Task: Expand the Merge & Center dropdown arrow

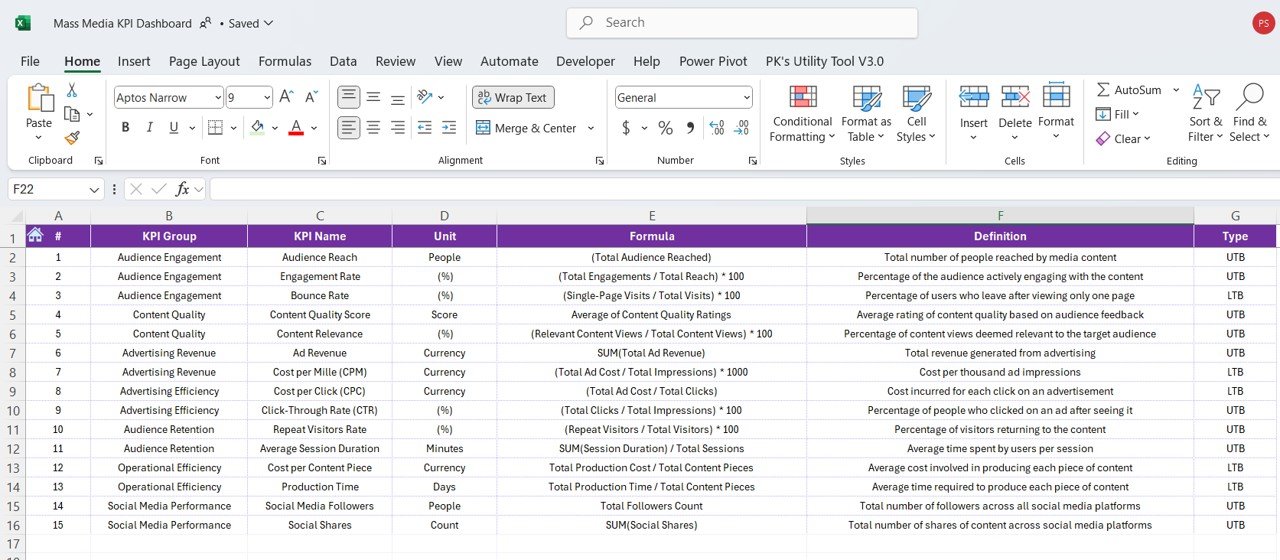Action: coord(590,128)
